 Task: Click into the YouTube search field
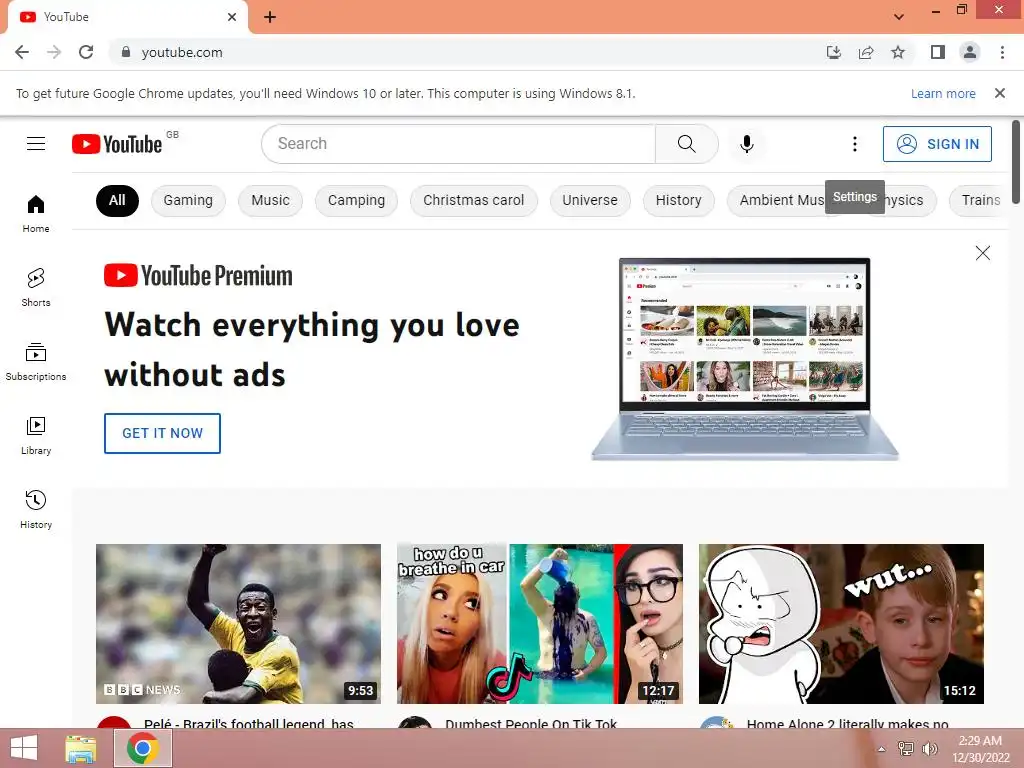coord(458,144)
